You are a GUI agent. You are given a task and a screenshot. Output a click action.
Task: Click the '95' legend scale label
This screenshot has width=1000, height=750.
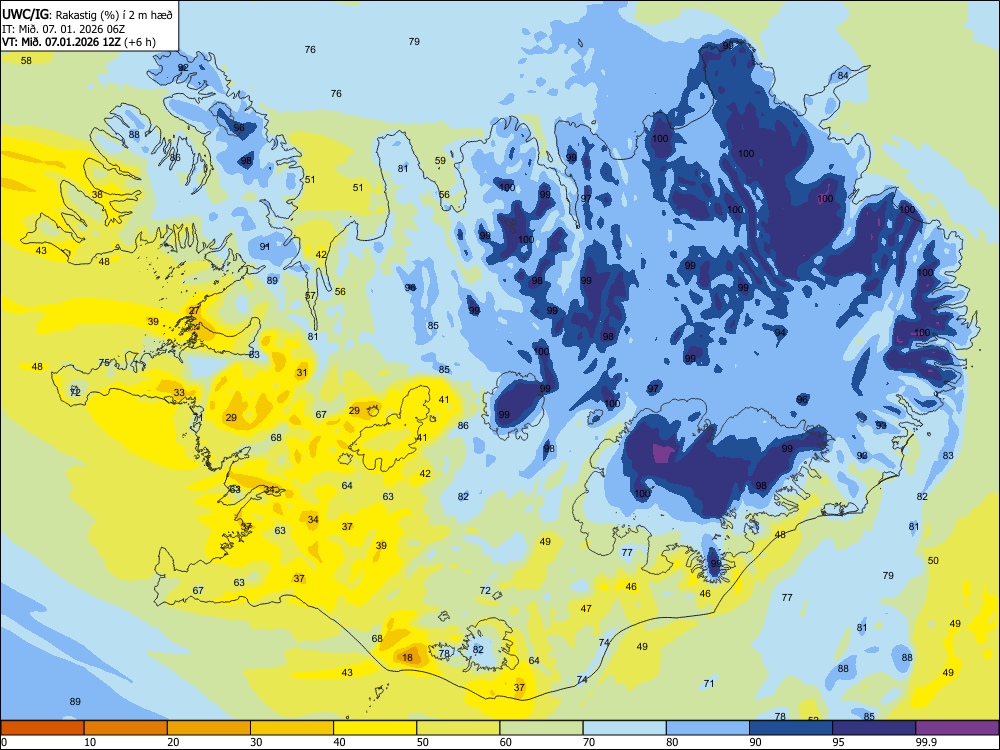pyautogui.click(x=839, y=742)
